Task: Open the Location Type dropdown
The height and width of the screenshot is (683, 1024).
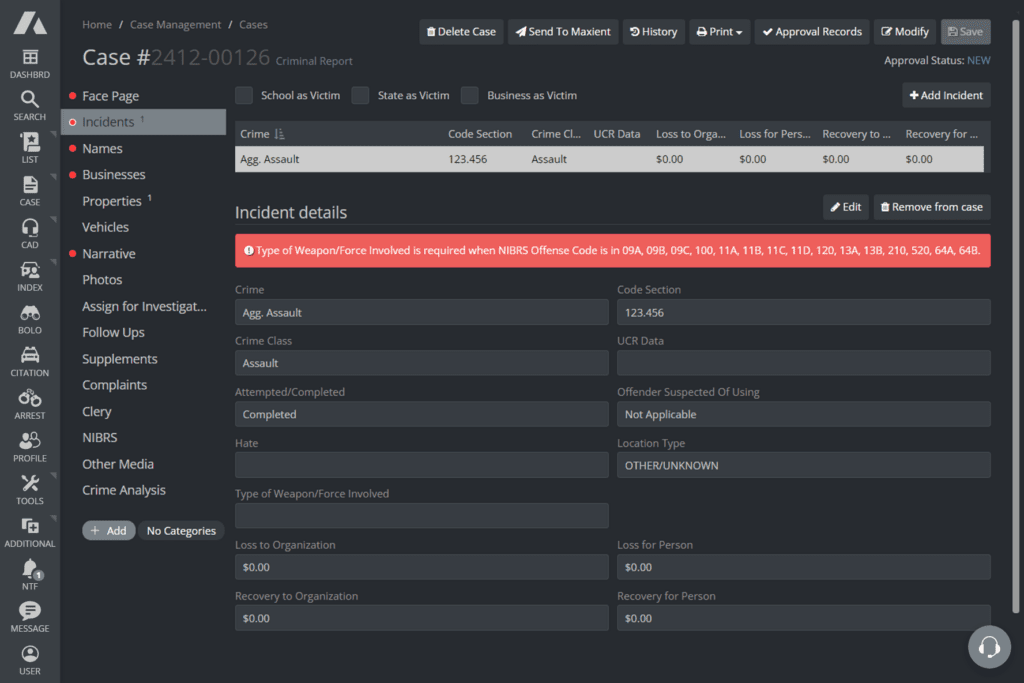Action: (x=801, y=464)
